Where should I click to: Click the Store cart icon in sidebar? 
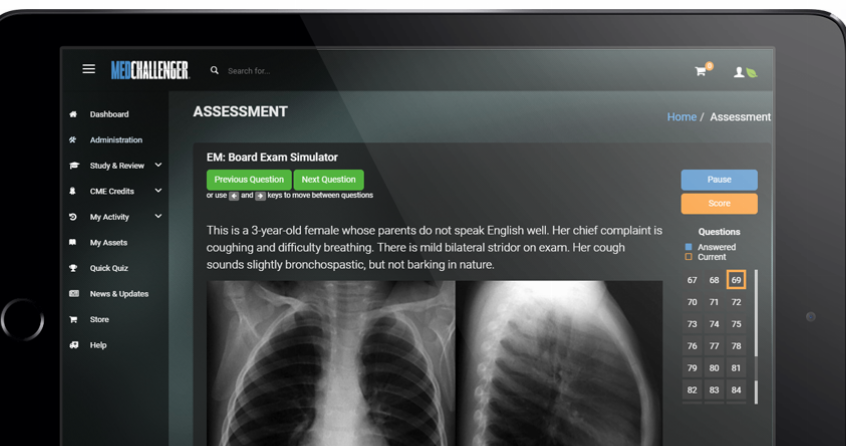pos(73,319)
